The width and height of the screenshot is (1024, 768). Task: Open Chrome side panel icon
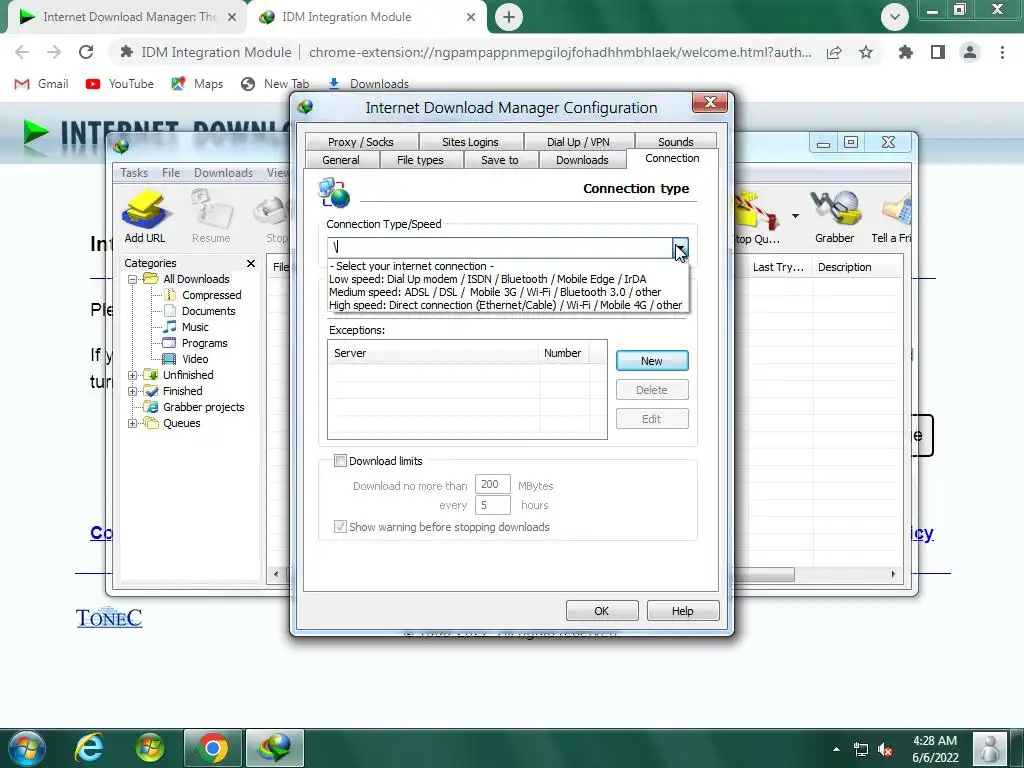[x=938, y=52]
